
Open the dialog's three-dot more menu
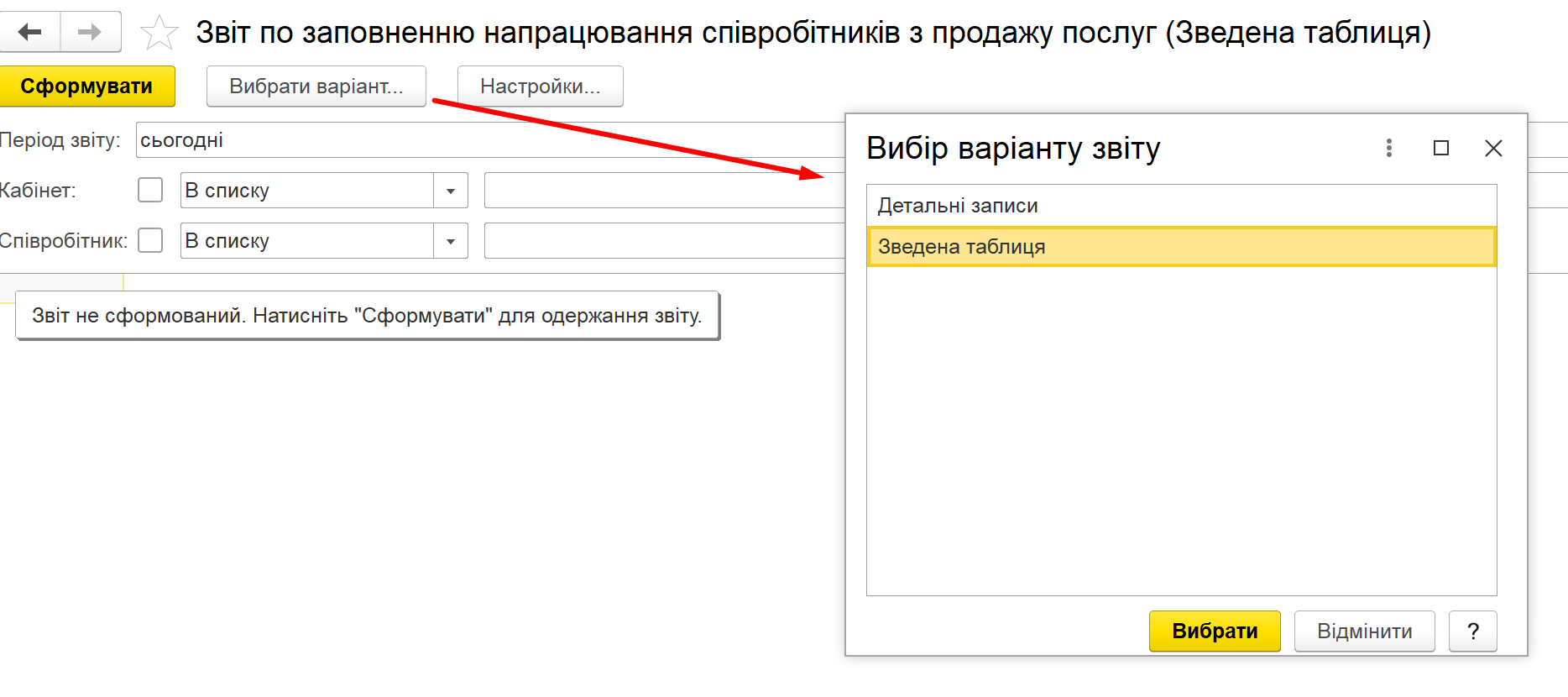click(x=1389, y=149)
